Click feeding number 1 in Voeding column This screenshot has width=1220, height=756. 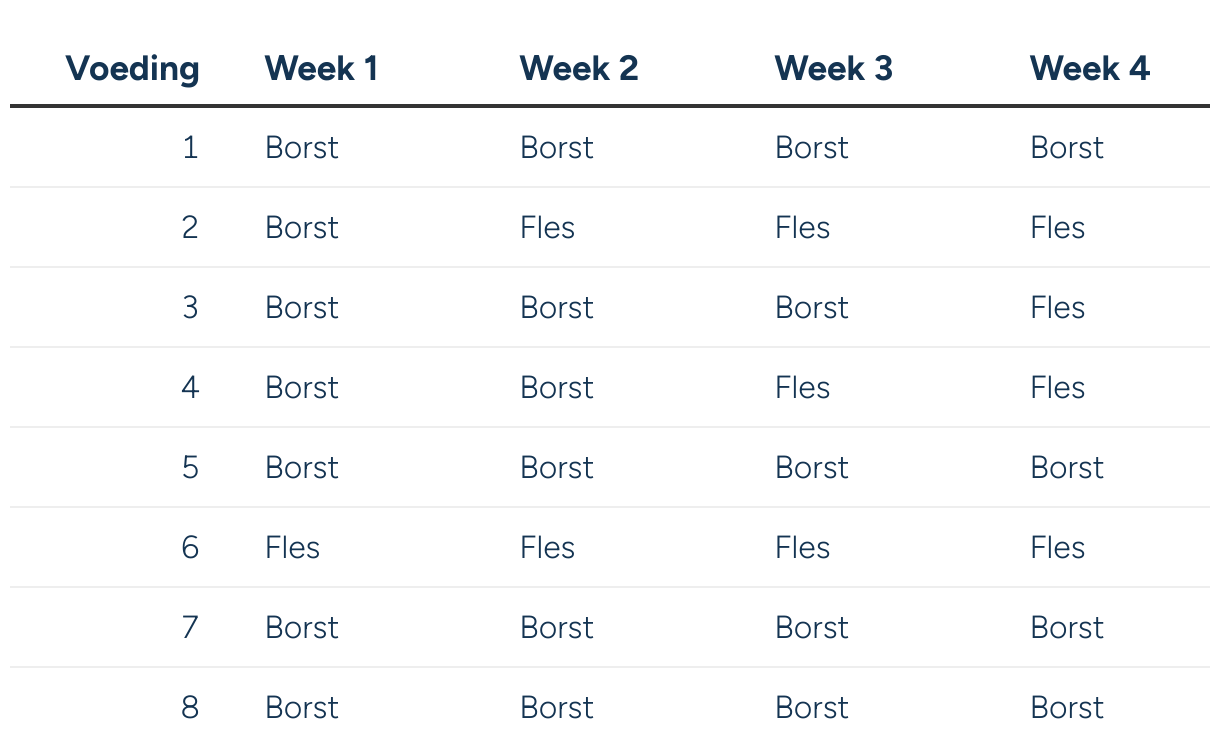point(190,148)
